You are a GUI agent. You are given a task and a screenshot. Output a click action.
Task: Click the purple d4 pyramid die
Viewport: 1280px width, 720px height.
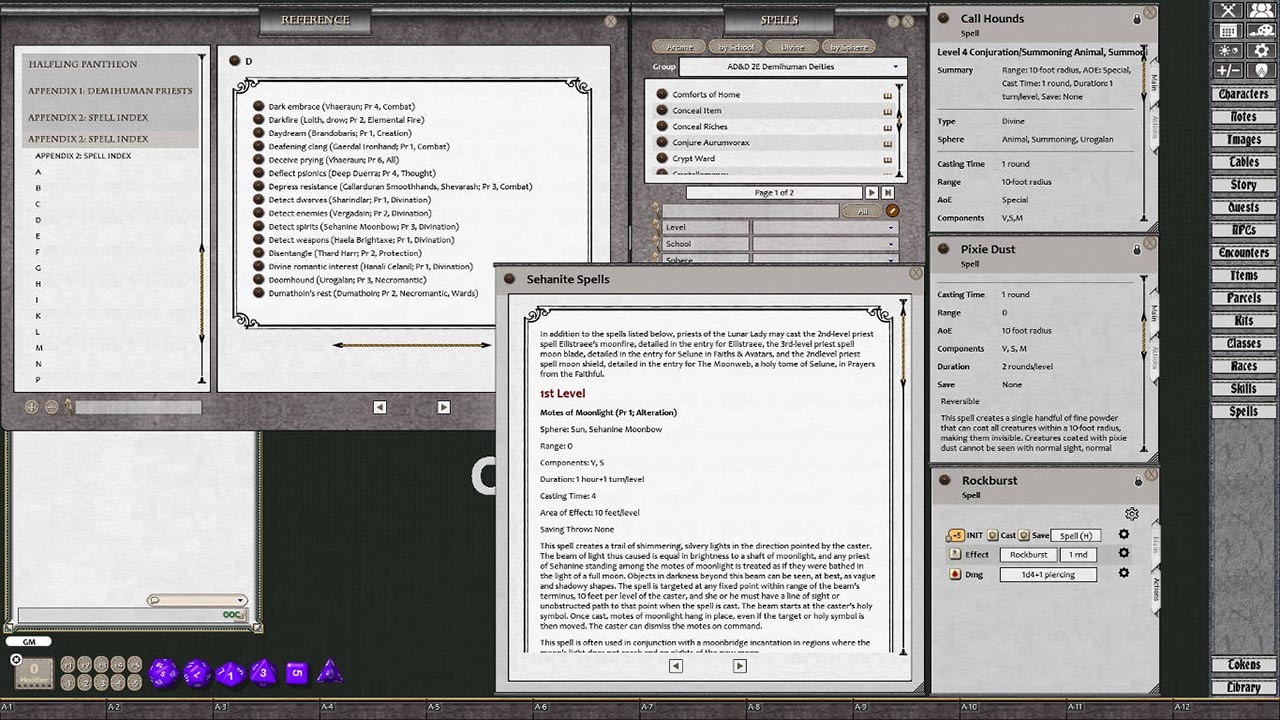[x=329, y=671]
